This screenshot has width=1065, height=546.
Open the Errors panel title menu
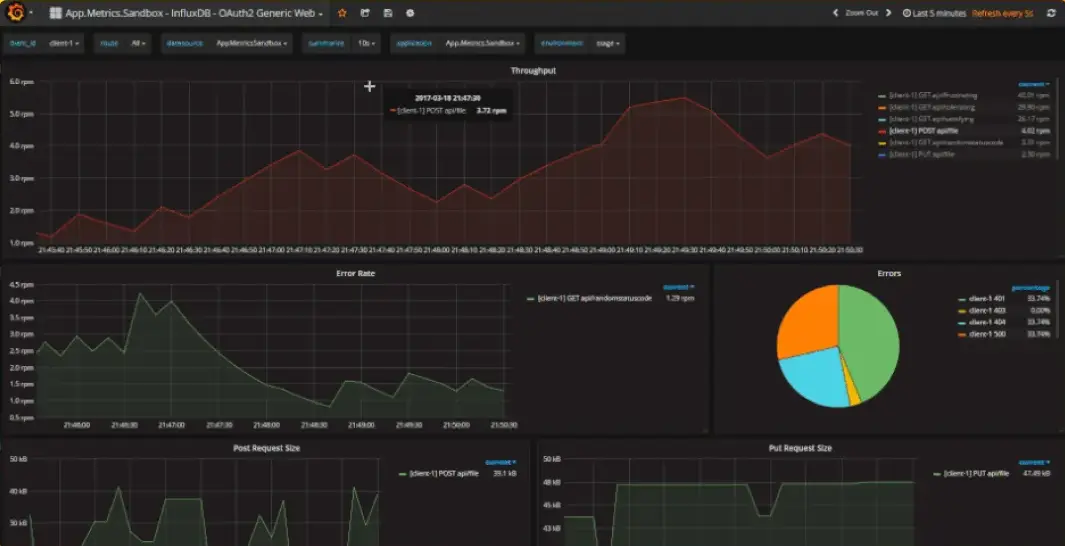(x=888, y=274)
